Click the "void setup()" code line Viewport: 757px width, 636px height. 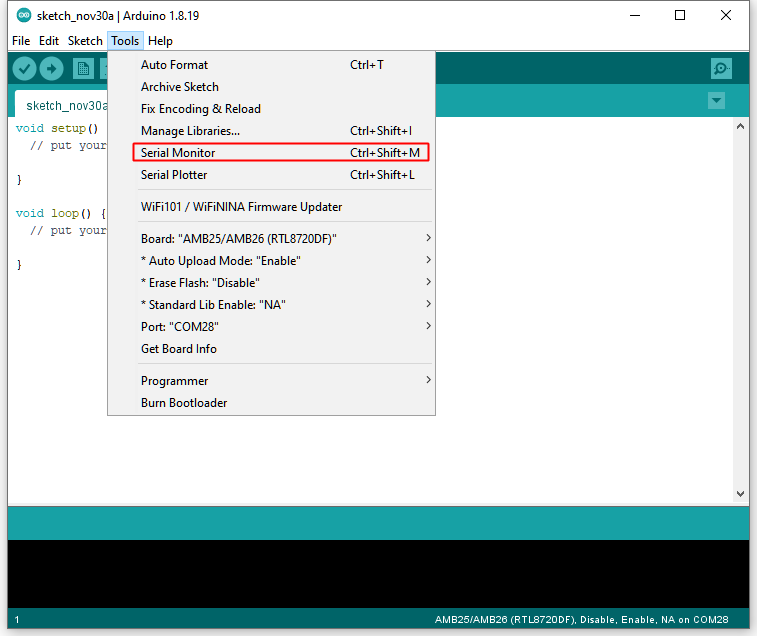56,128
